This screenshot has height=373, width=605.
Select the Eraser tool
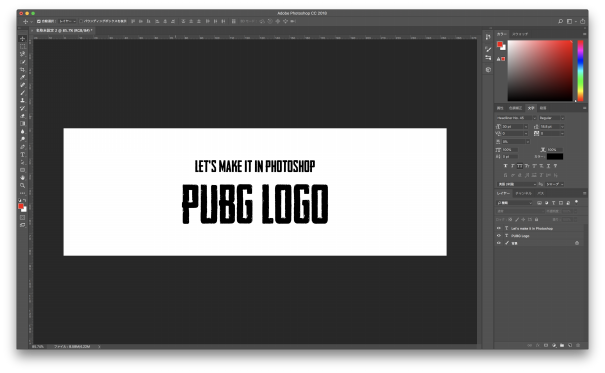[22, 116]
